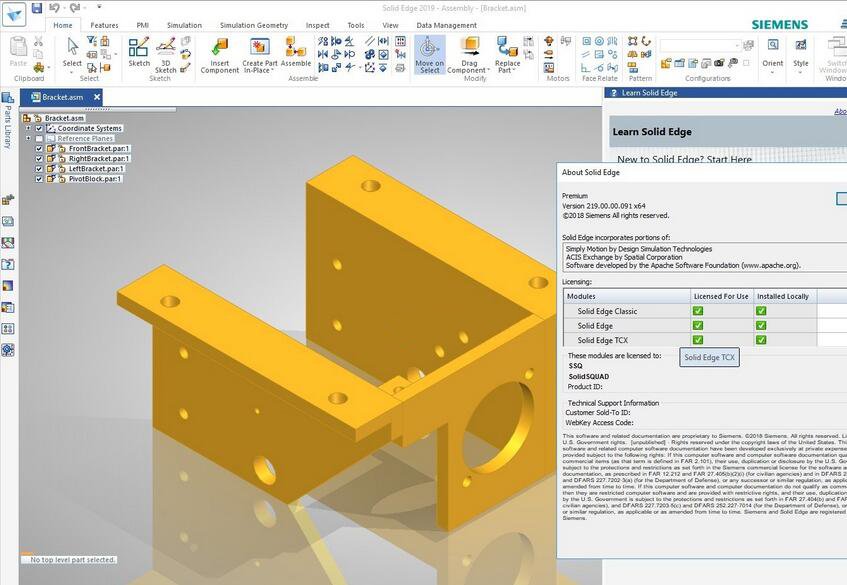The width and height of the screenshot is (847, 585).
Task: Click the Select filter funnel icon
Action: 92,41
